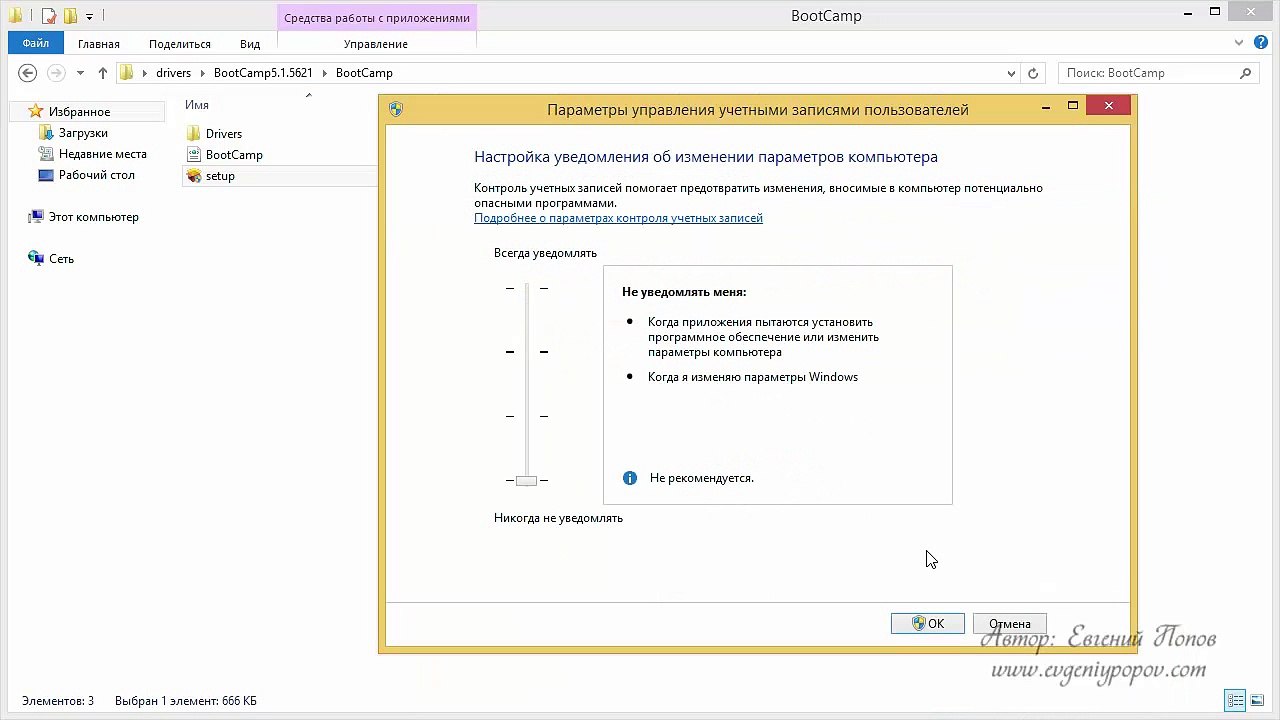Open Недавние места in the navigation pane
Viewport: 1280px width, 720px height.
pos(102,154)
